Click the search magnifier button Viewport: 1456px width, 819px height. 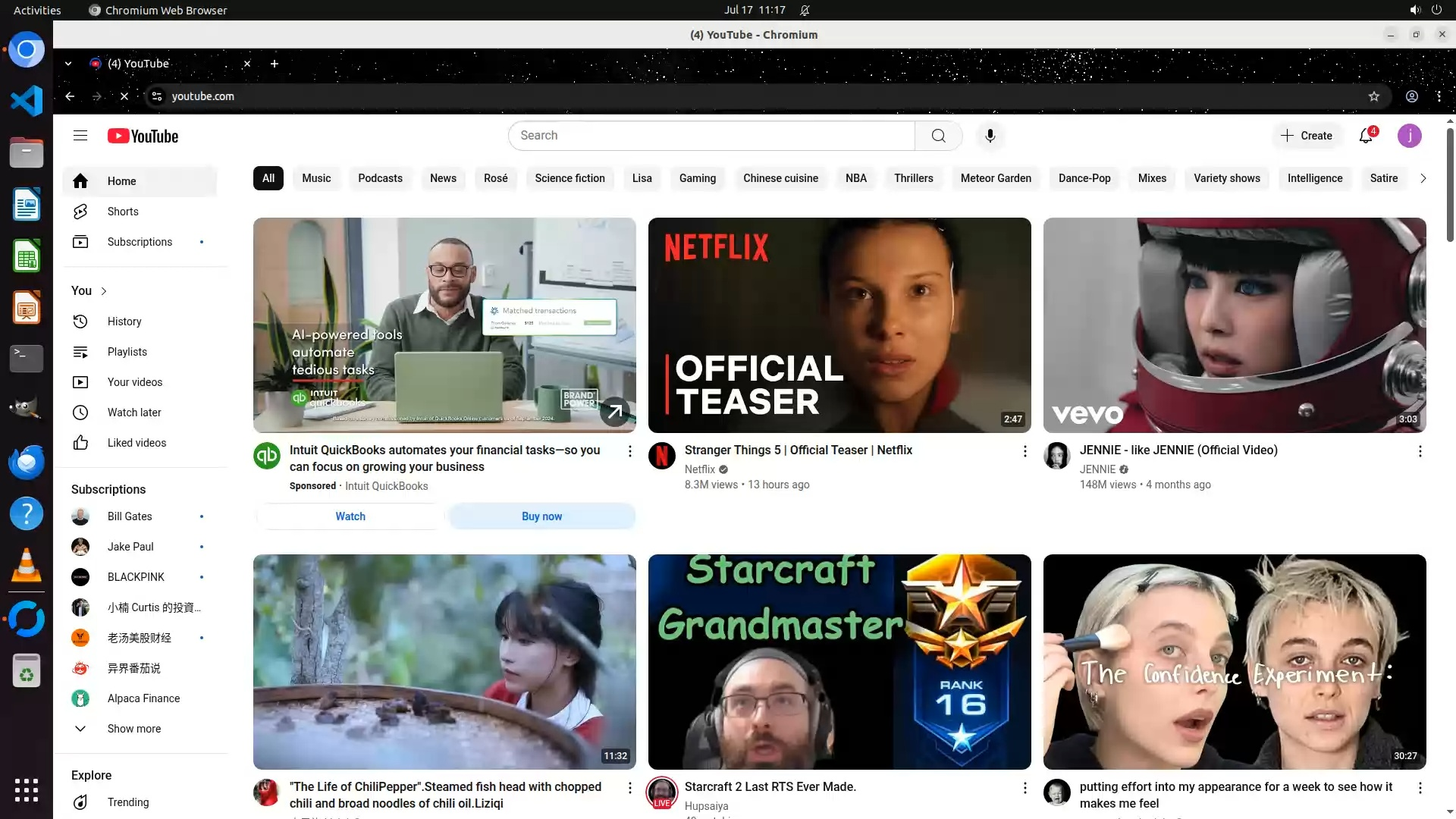(x=938, y=136)
